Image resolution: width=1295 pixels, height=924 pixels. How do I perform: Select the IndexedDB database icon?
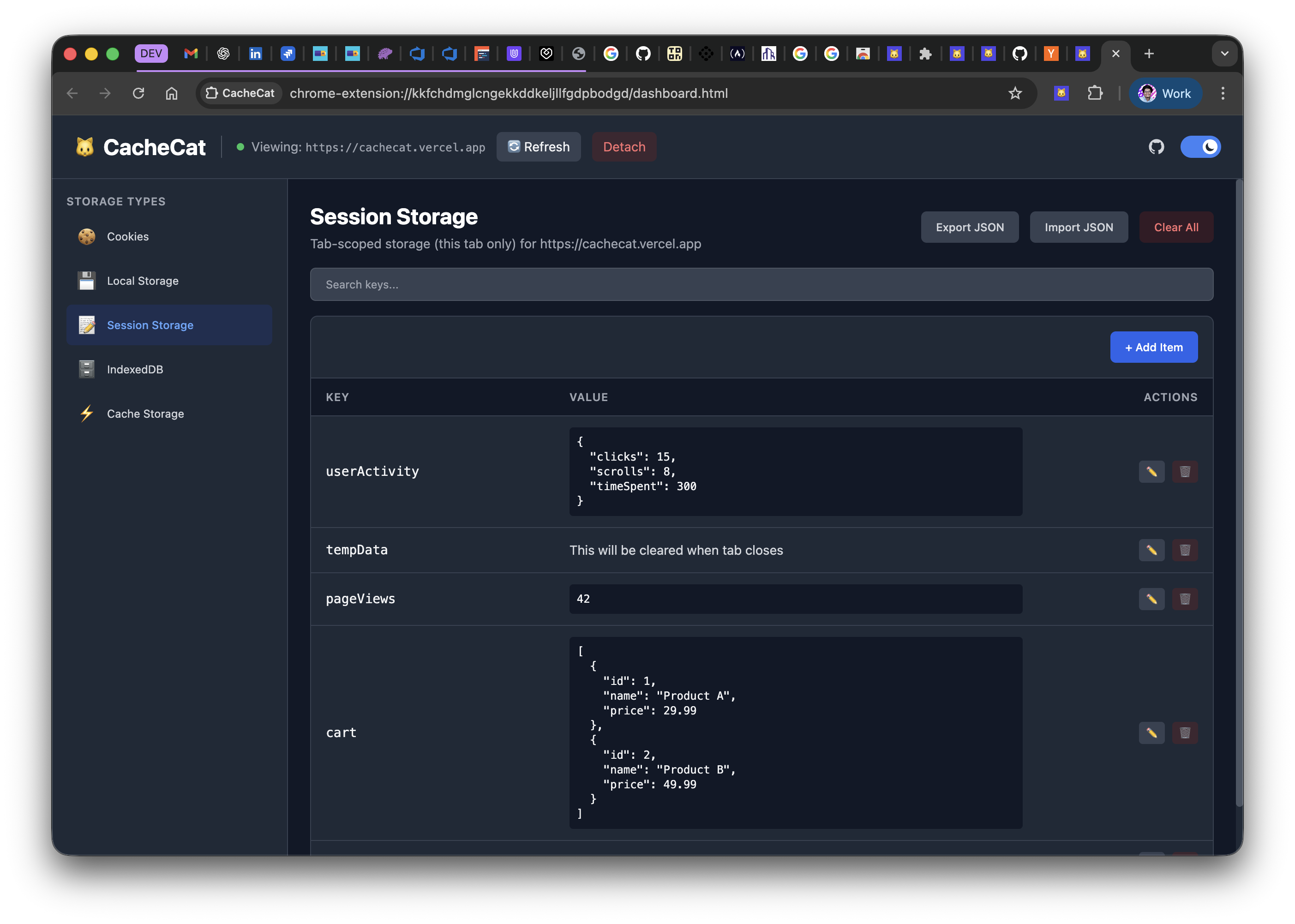86,369
